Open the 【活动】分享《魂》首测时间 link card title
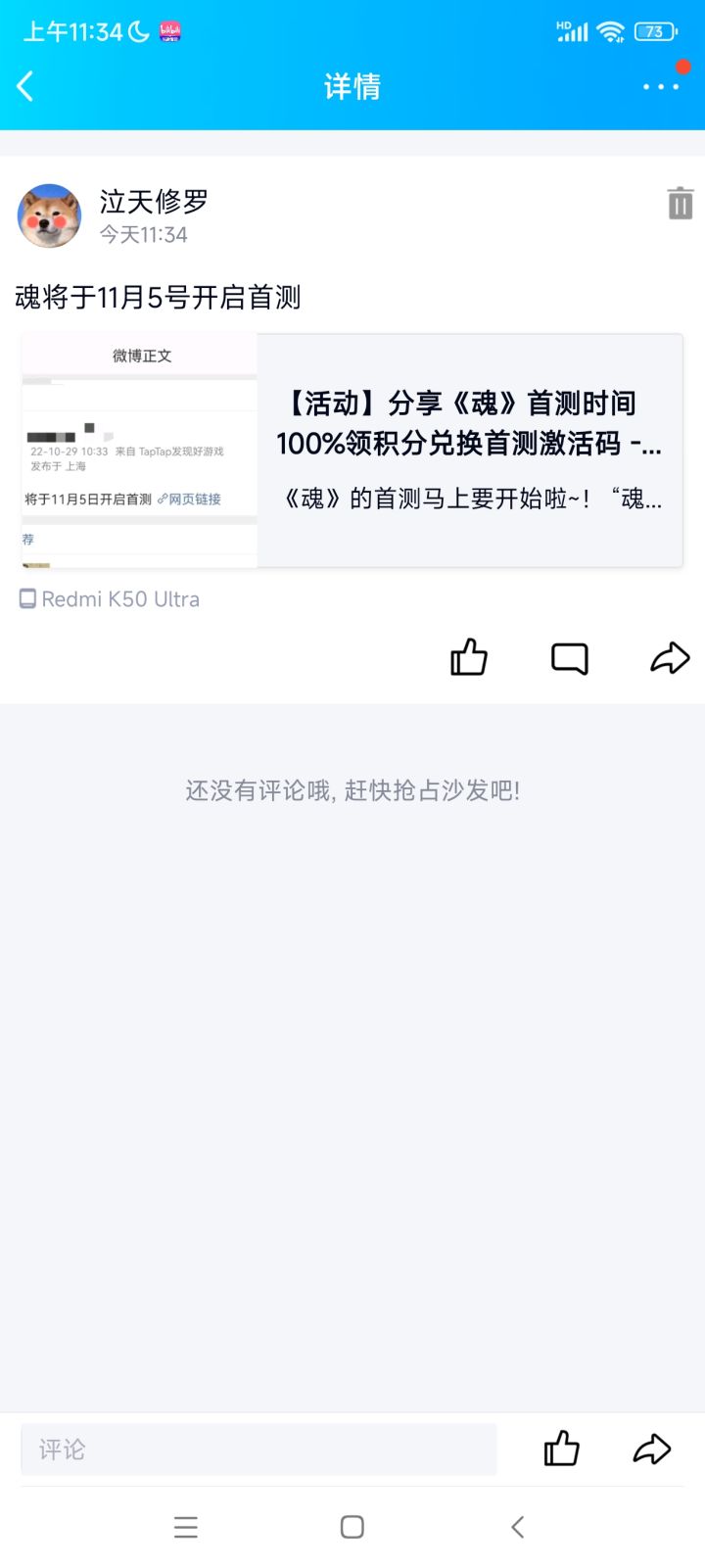Viewport: 705px width, 1568px height. coord(469,423)
